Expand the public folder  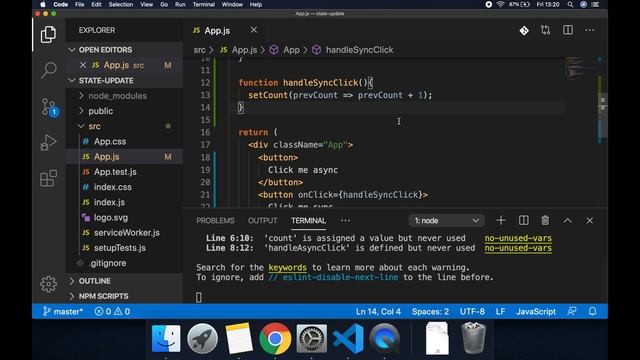[x=100, y=111]
